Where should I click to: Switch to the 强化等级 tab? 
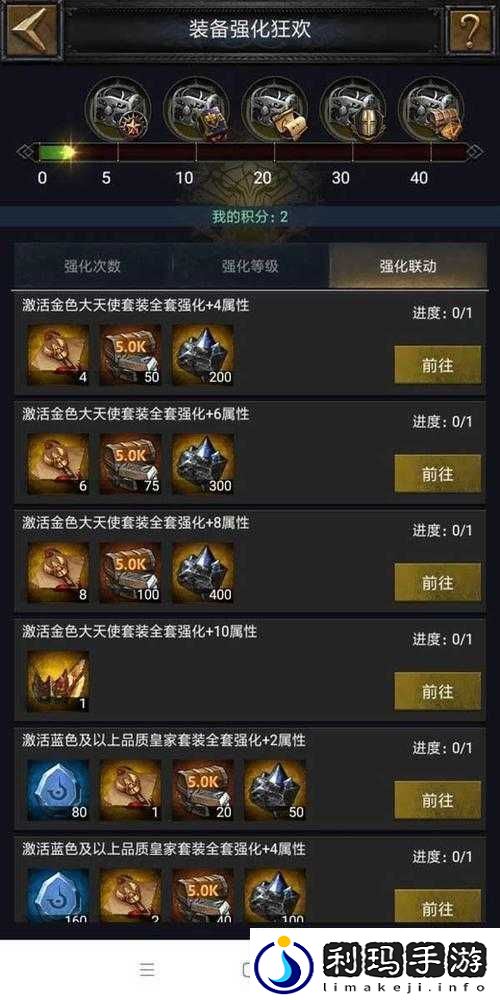[x=250, y=266]
